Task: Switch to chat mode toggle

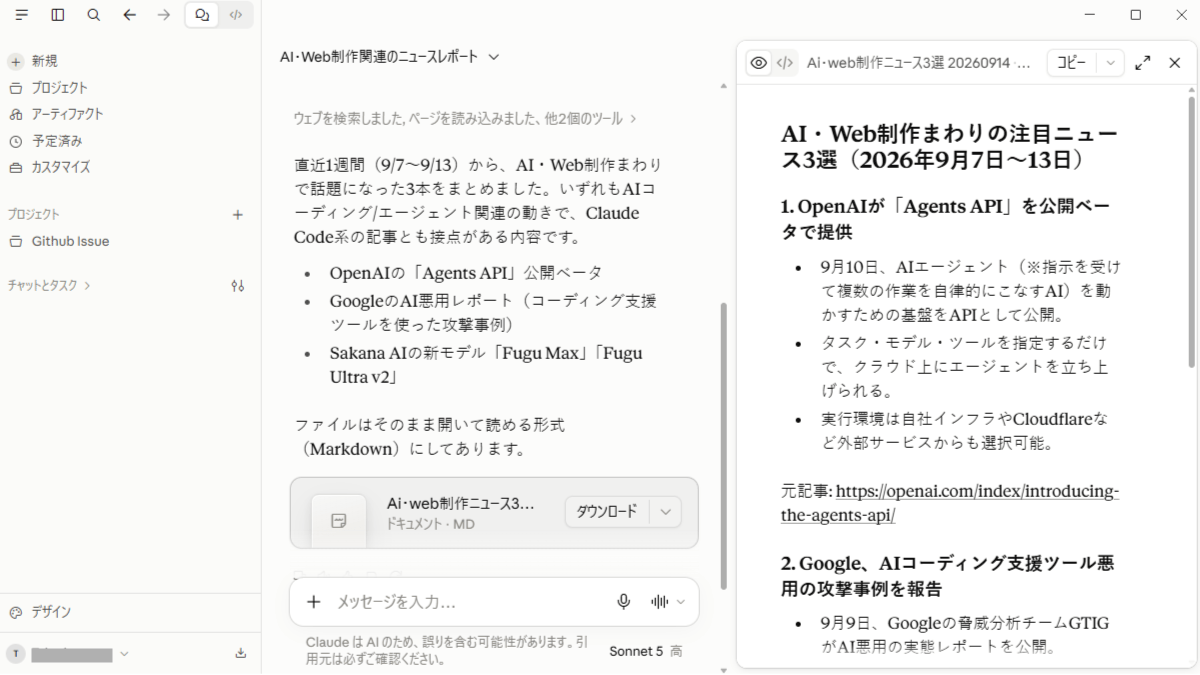Action: point(203,15)
